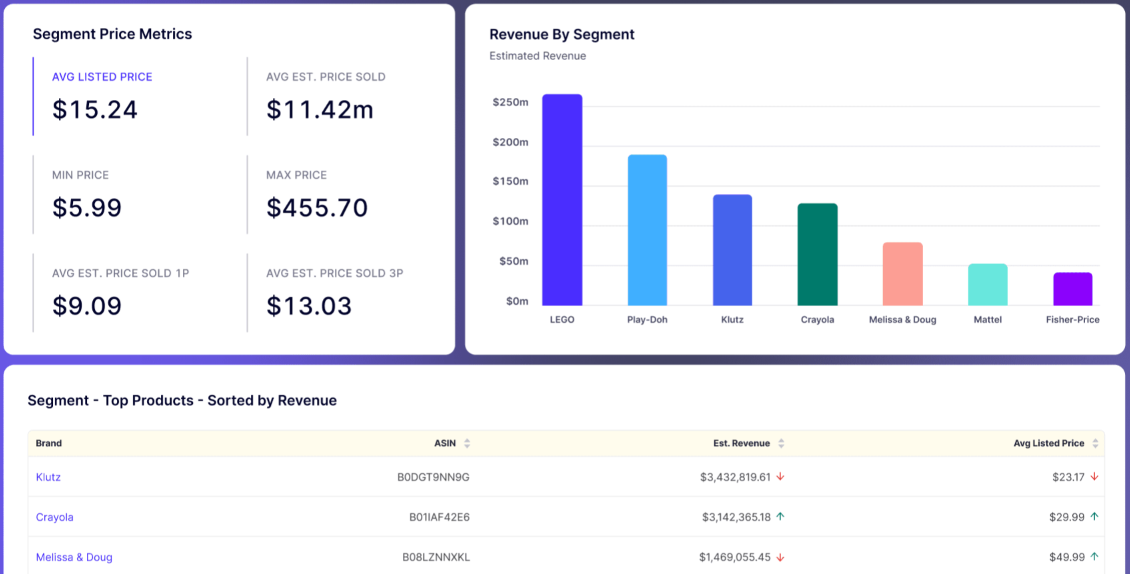This screenshot has width=1130, height=574.
Task: Click the LEGO revenue bar
Action: [x=562, y=200]
